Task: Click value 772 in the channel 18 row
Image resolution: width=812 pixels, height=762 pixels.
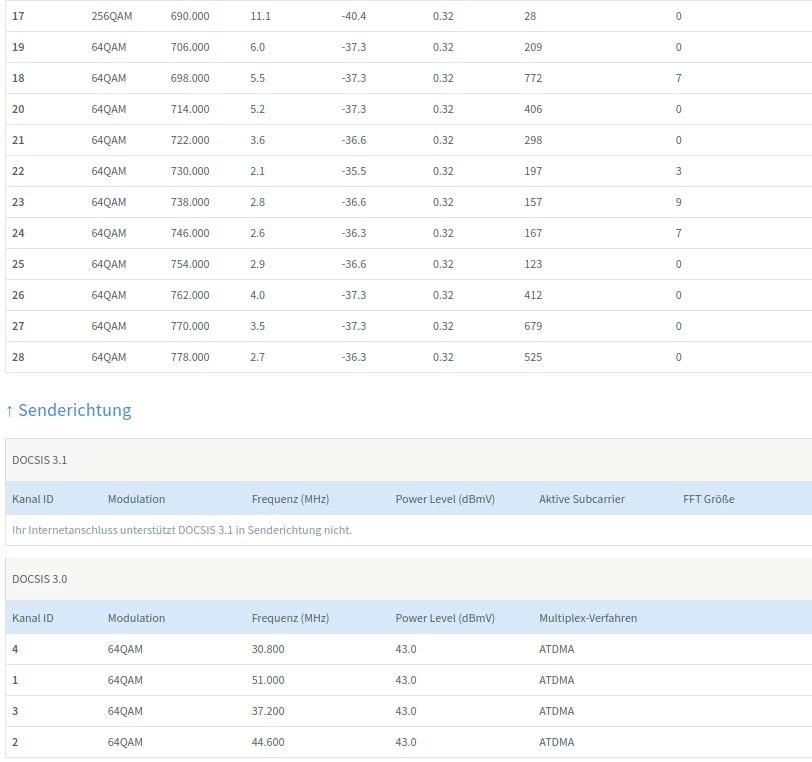Action: pos(533,78)
